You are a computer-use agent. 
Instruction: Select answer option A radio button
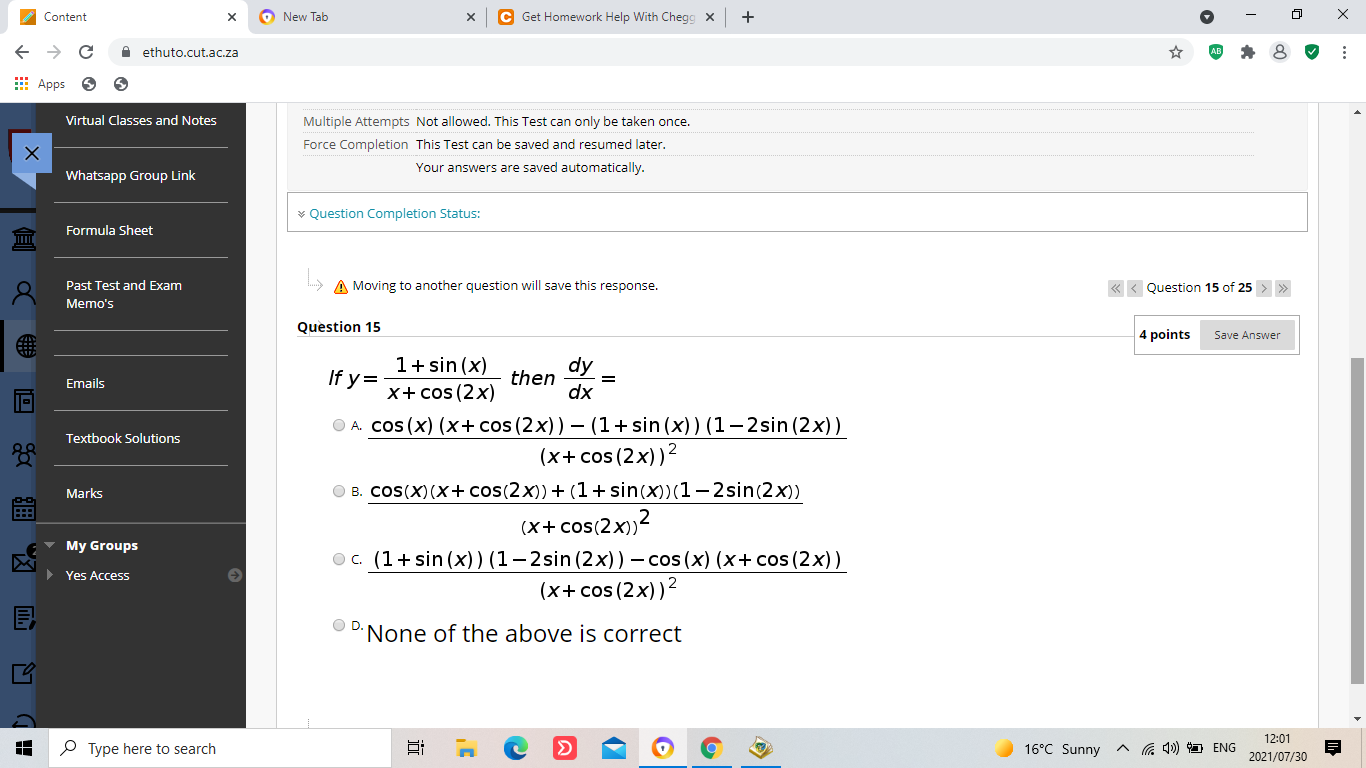click(339, 425)
